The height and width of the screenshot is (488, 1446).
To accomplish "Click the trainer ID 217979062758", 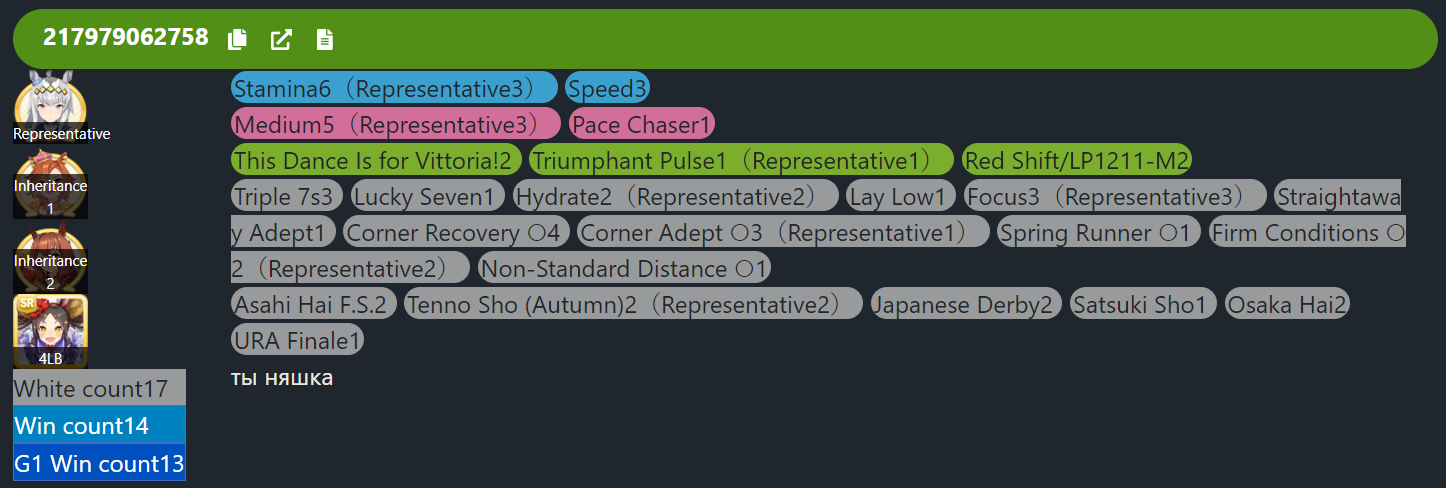I will [x=125, y=38].
